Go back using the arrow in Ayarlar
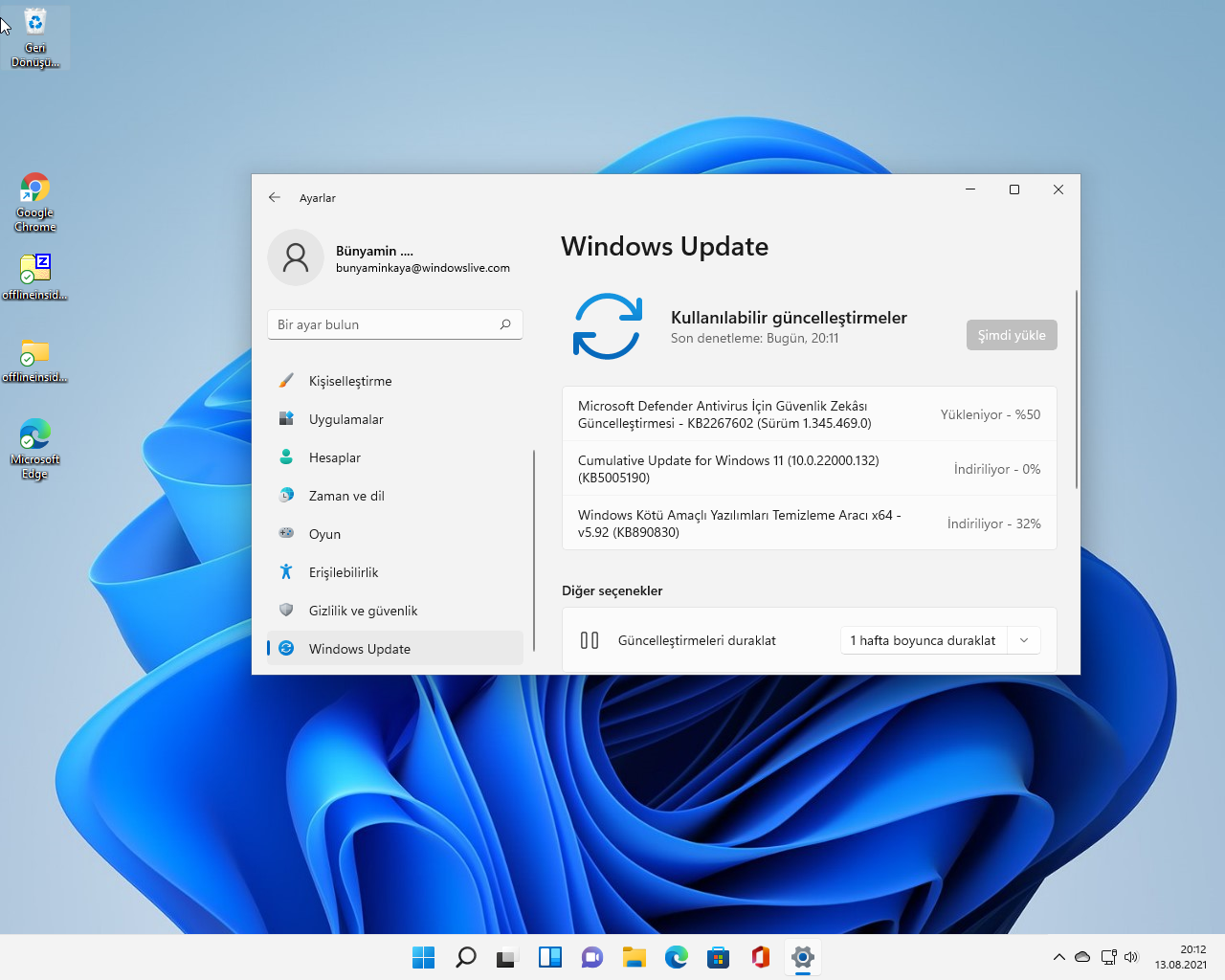 coord(275,197)
